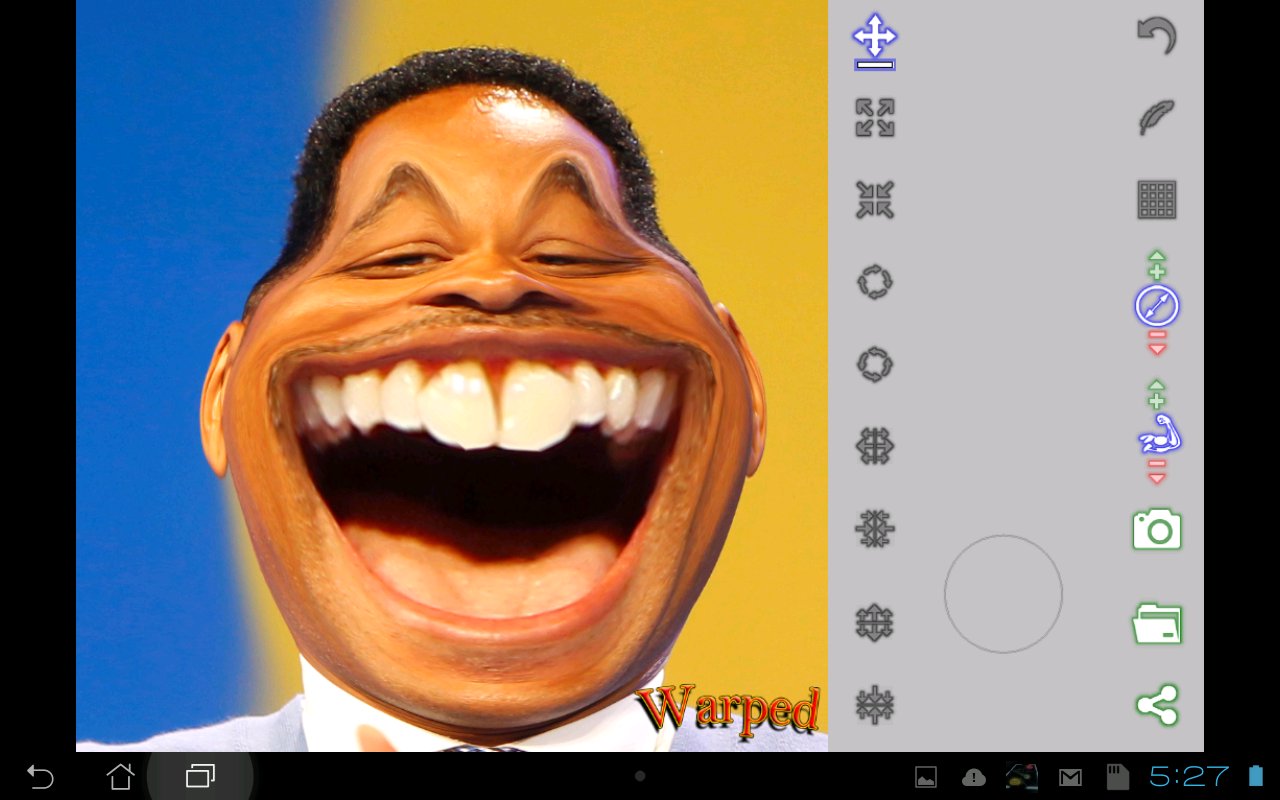Image resolution: width=1280 pixels, height=800 pixels.
Task: Increase the warp strength
Action: tap(1157, 396)
